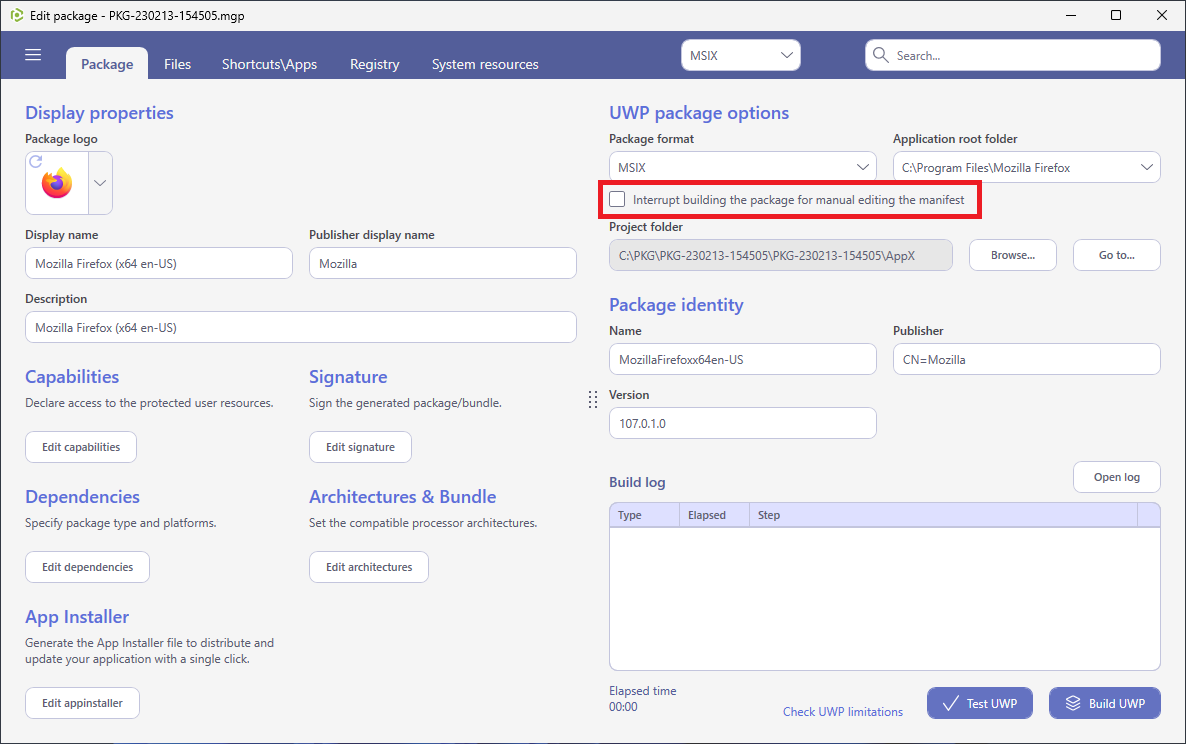Open the MSIX format dropdown in header
The height and width of the screenshot is (744, 1186).
(x=740, y=55)
